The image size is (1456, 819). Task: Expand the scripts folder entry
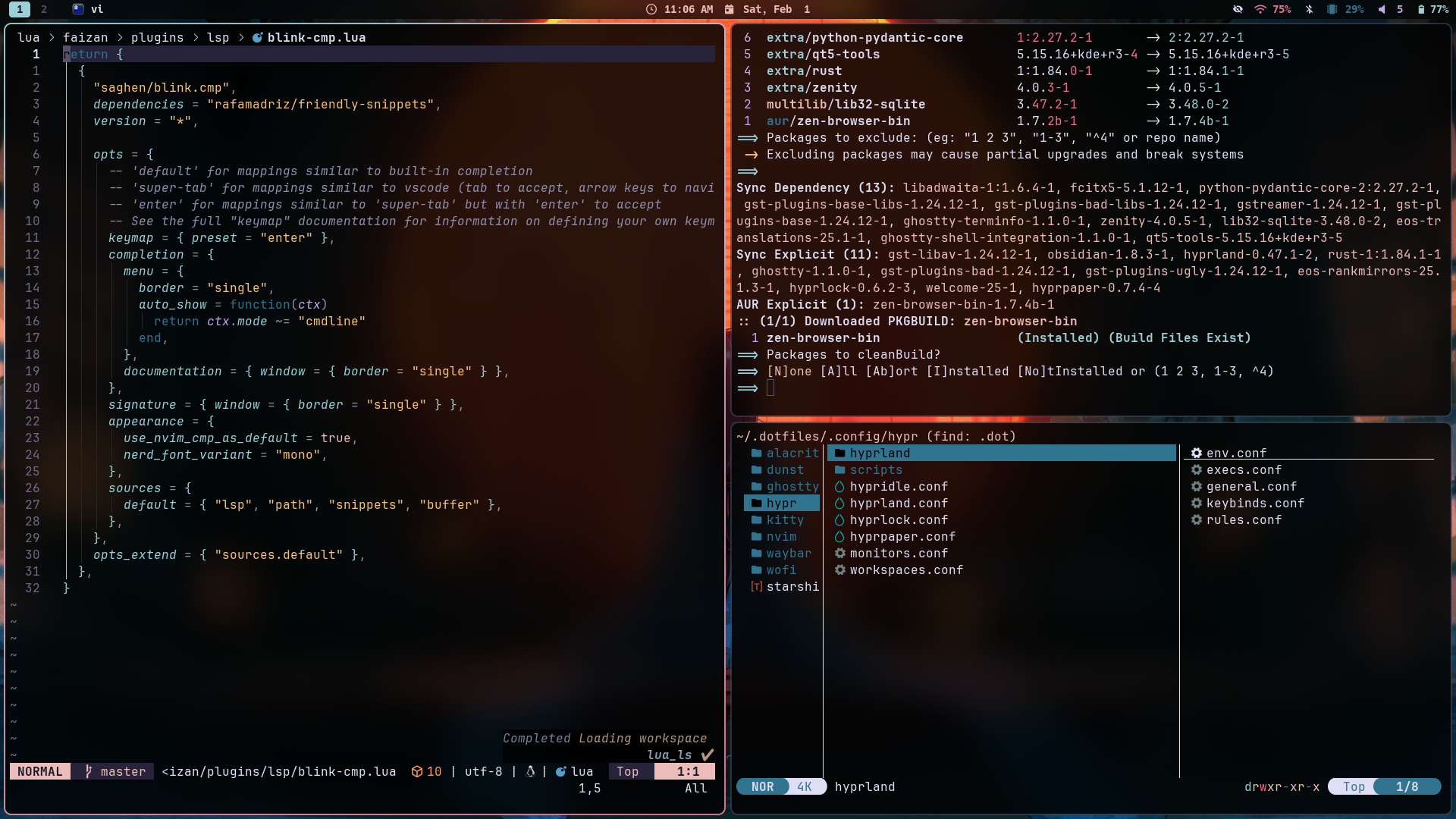876,469
